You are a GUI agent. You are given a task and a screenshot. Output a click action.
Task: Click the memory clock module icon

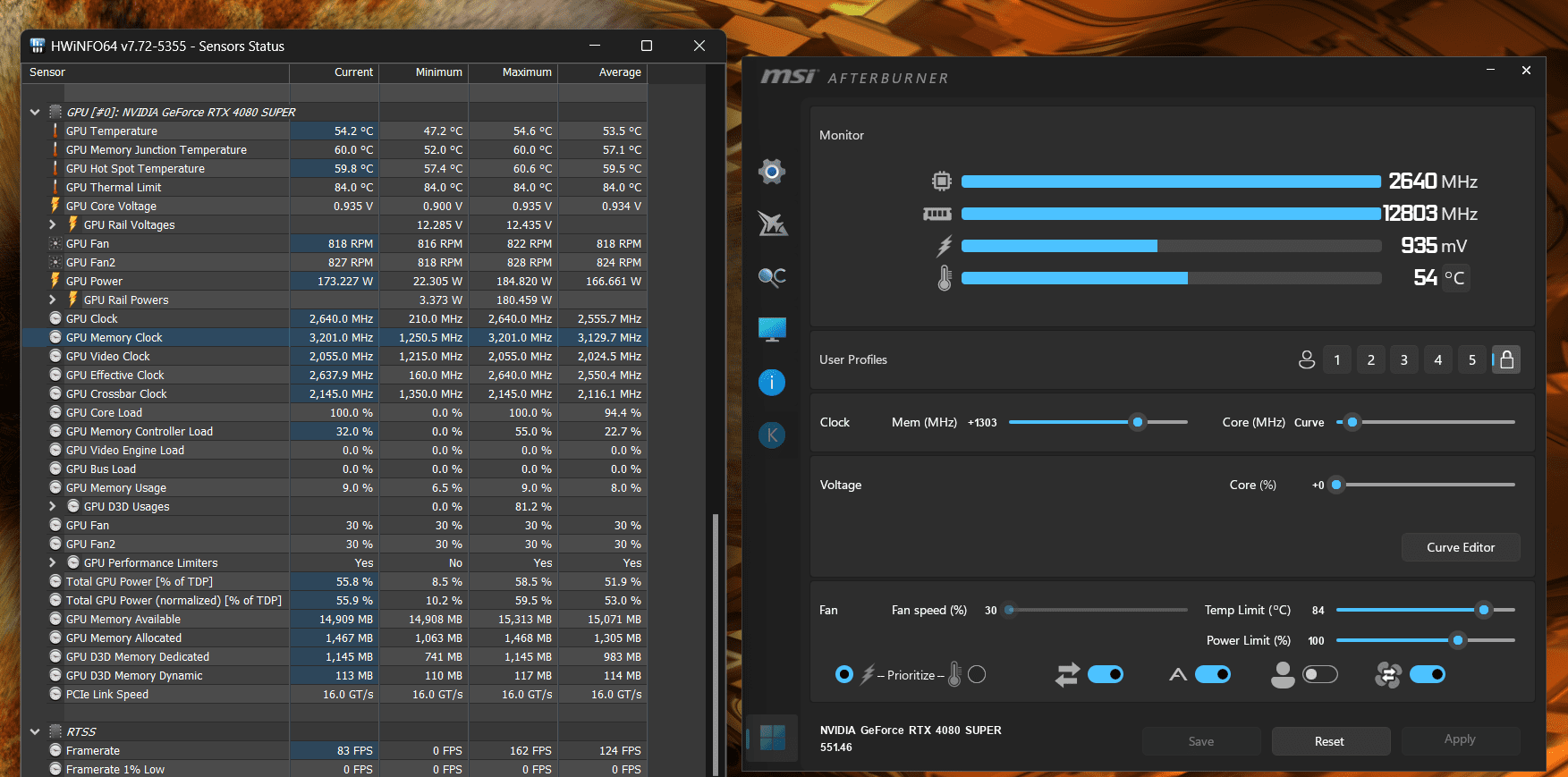tap(937, 214)
